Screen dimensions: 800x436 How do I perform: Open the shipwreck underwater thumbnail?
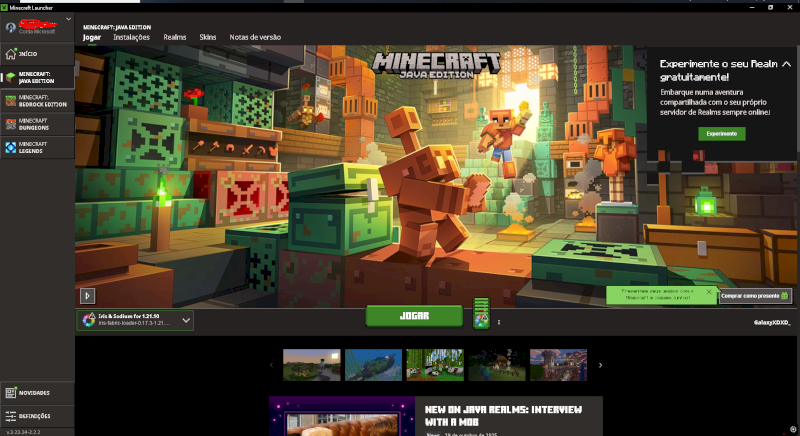click(x=373, y=365)
